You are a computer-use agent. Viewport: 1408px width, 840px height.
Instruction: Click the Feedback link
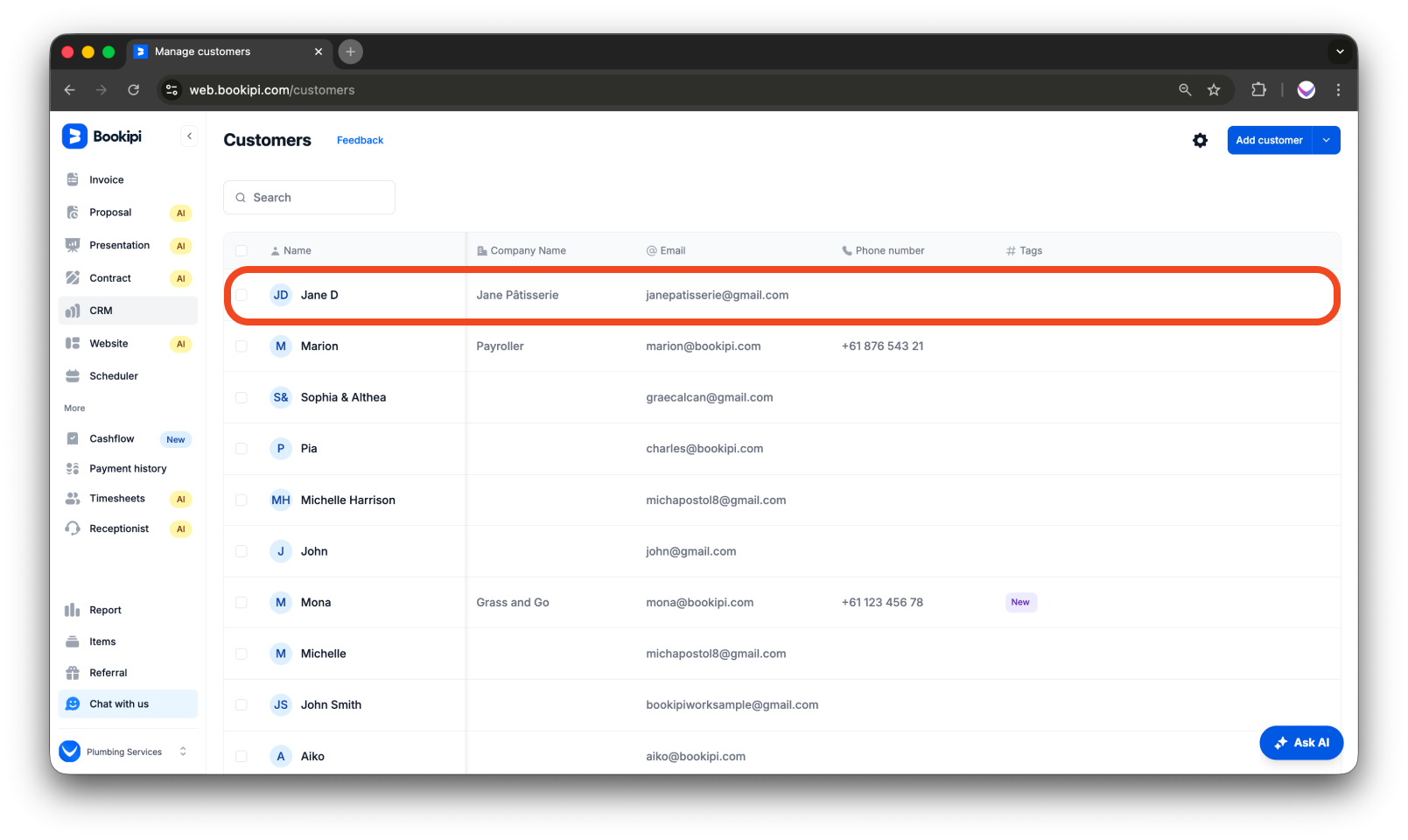pyautogui.click(x=360, y=140)
